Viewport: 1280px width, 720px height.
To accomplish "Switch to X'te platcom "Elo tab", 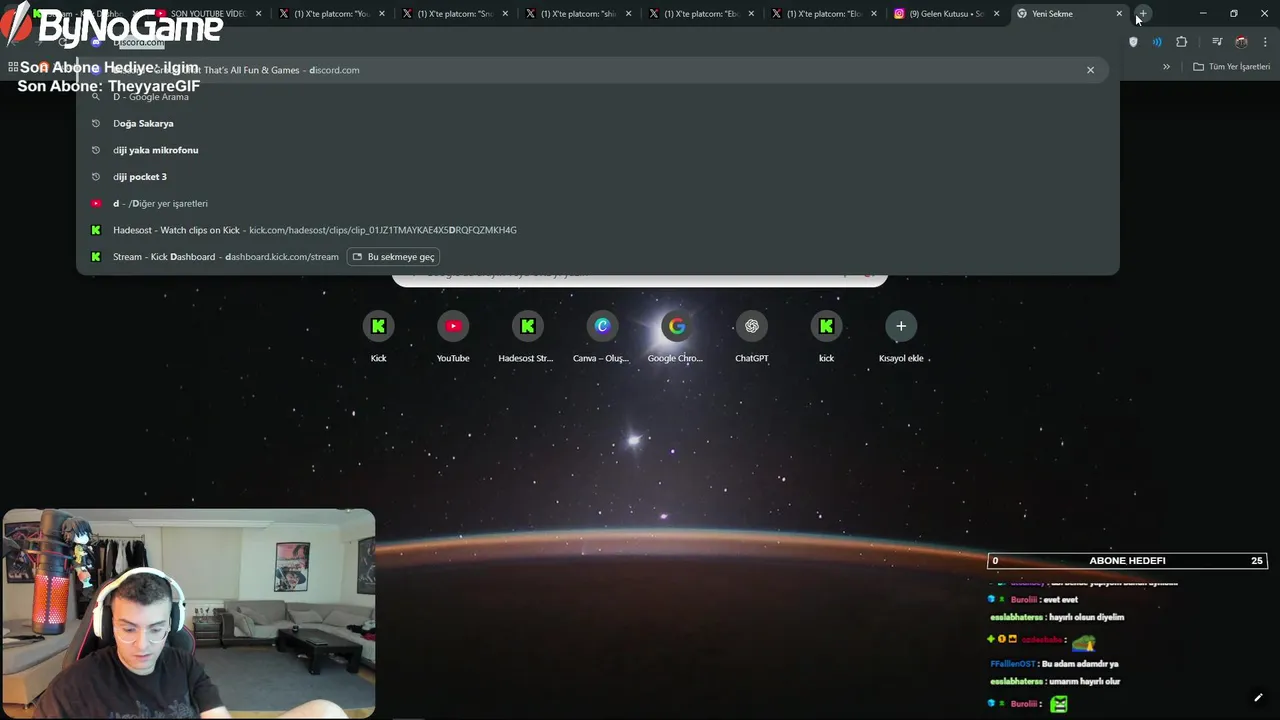I will 825,14.
